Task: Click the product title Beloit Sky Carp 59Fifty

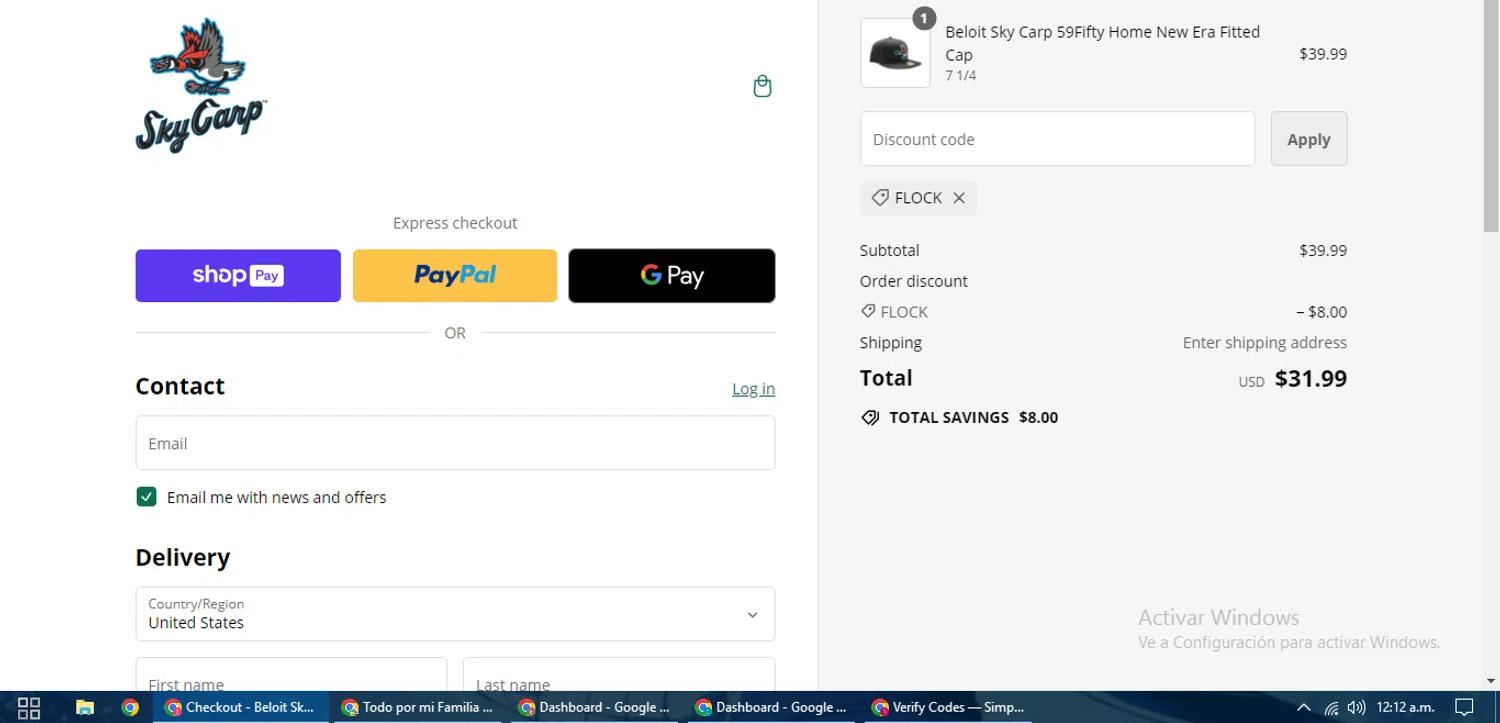Action: [x=1102, y=43]
